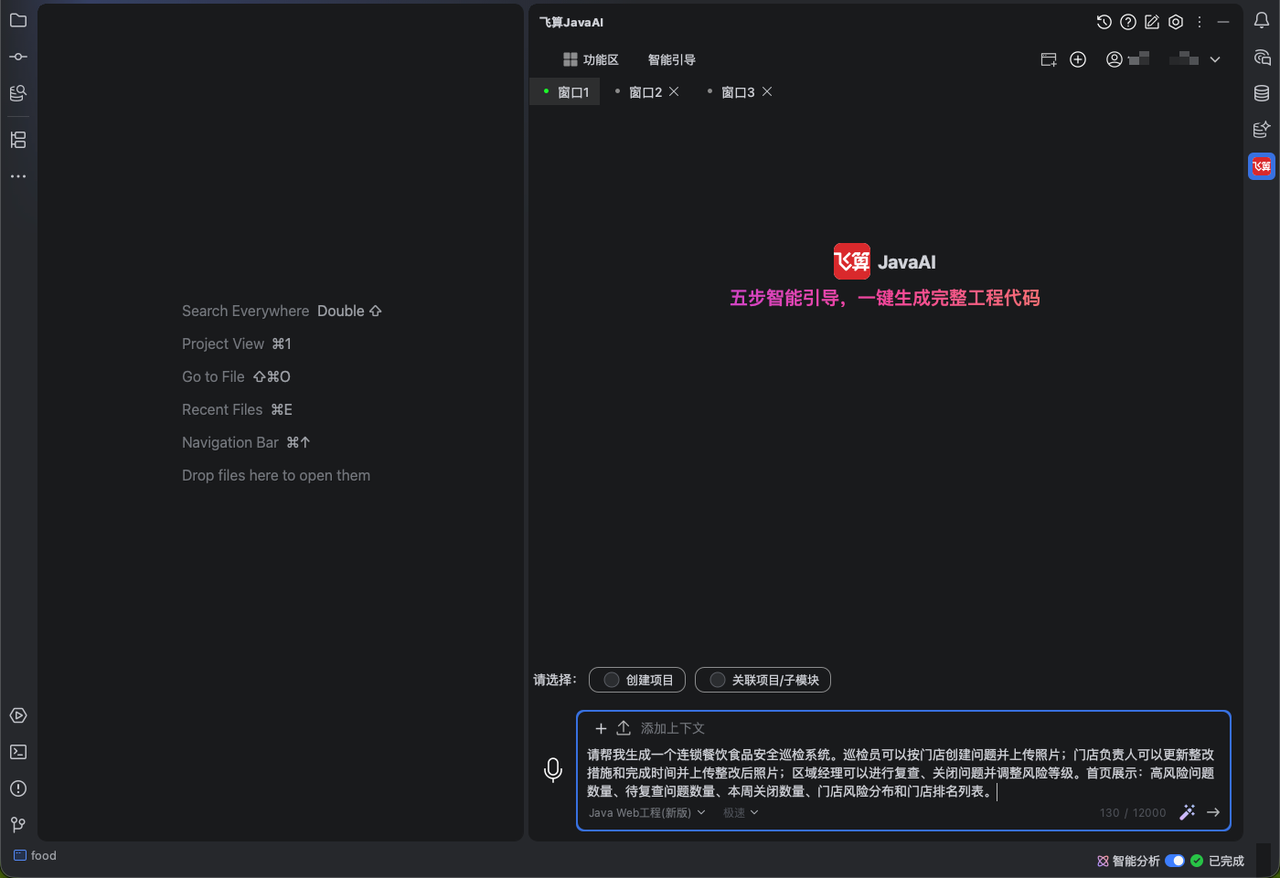This screenshot has width=1280, height=878.
Task: Click the magic wand prompt optimize icon
Action: tap(1187, 812)
